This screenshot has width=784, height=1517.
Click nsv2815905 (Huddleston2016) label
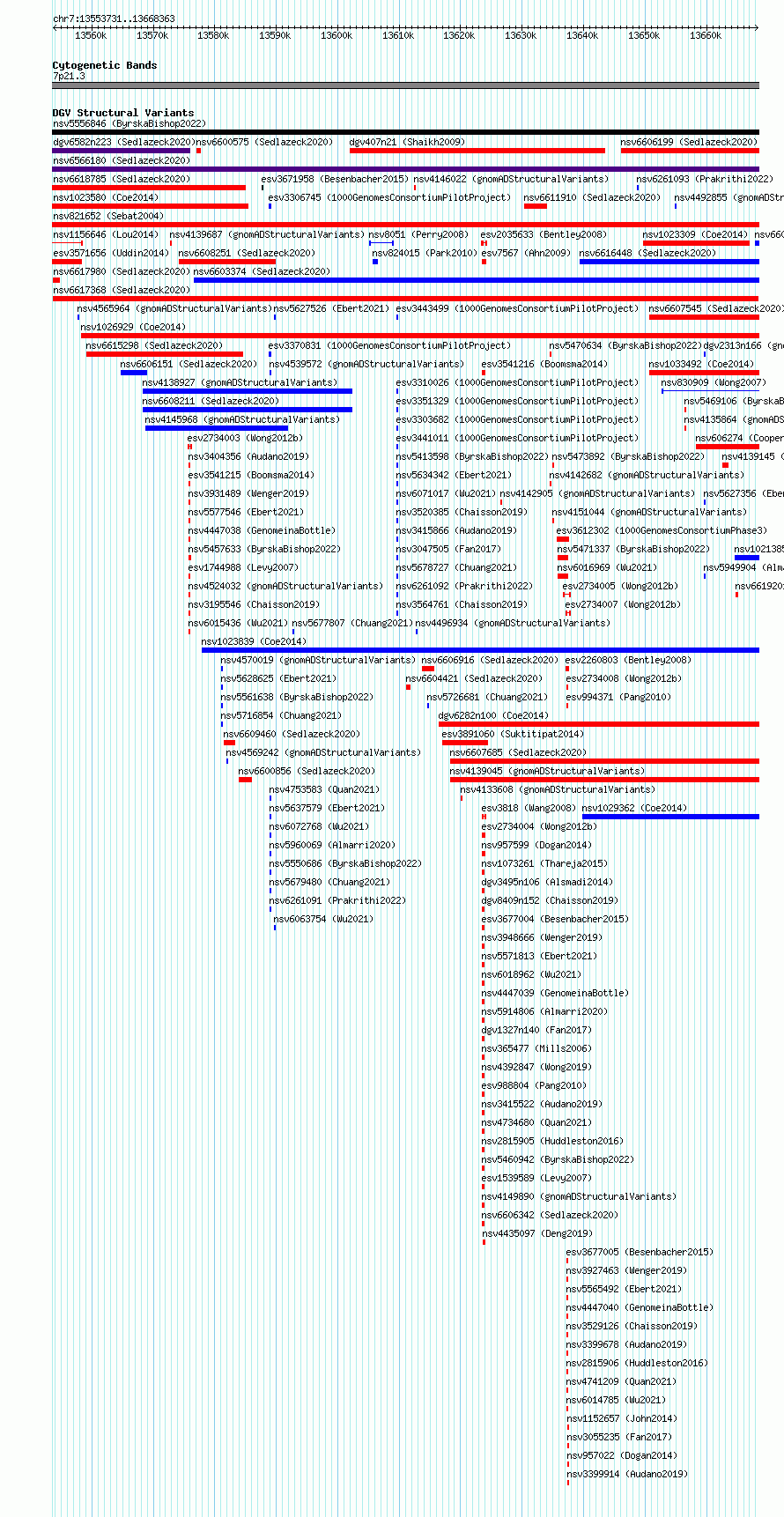(551, 1141)
